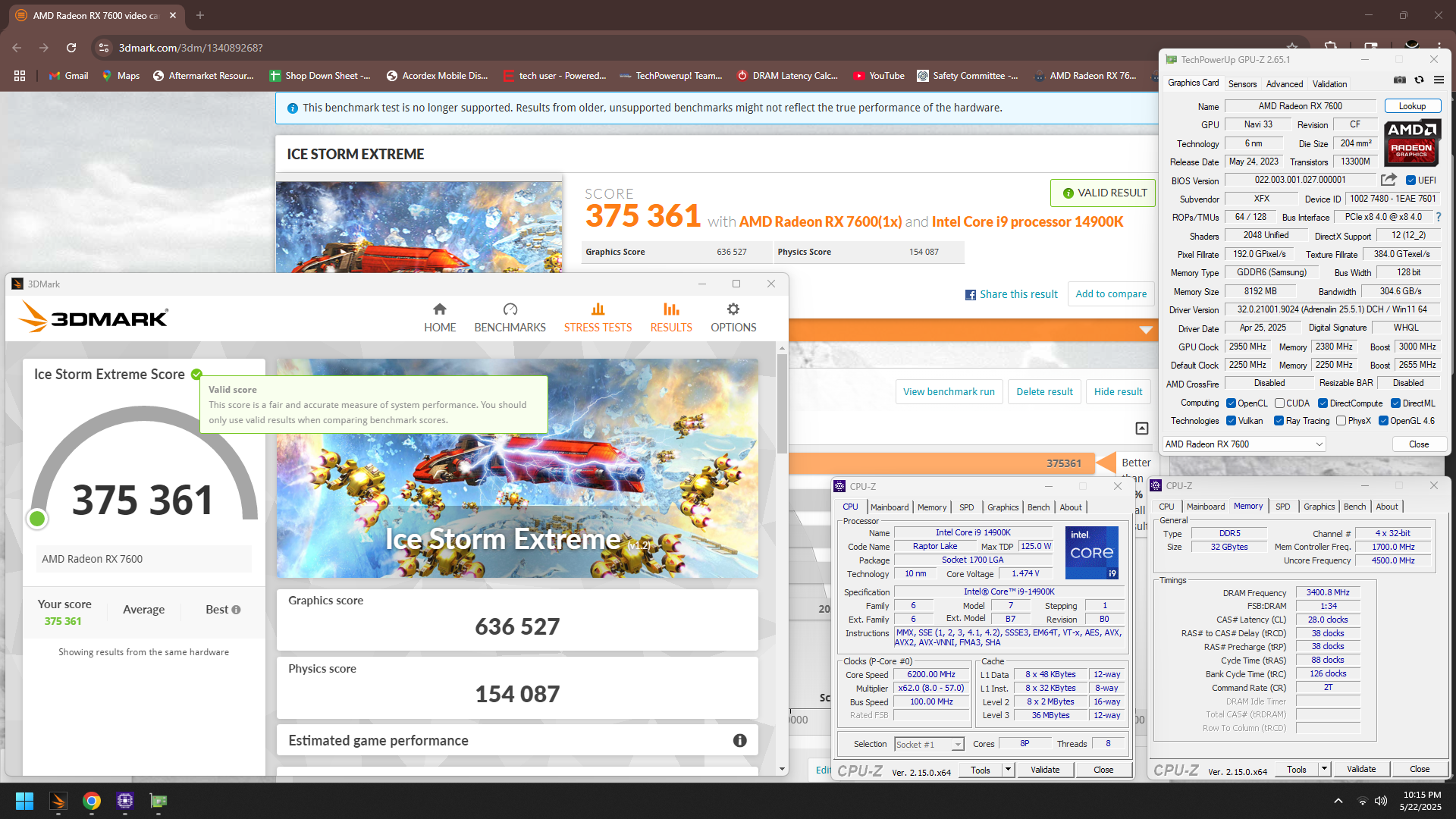Viewport: 1456px width, 819px height.
Task: Toggle the DirectML checkbox
Action: (1395, 403)
